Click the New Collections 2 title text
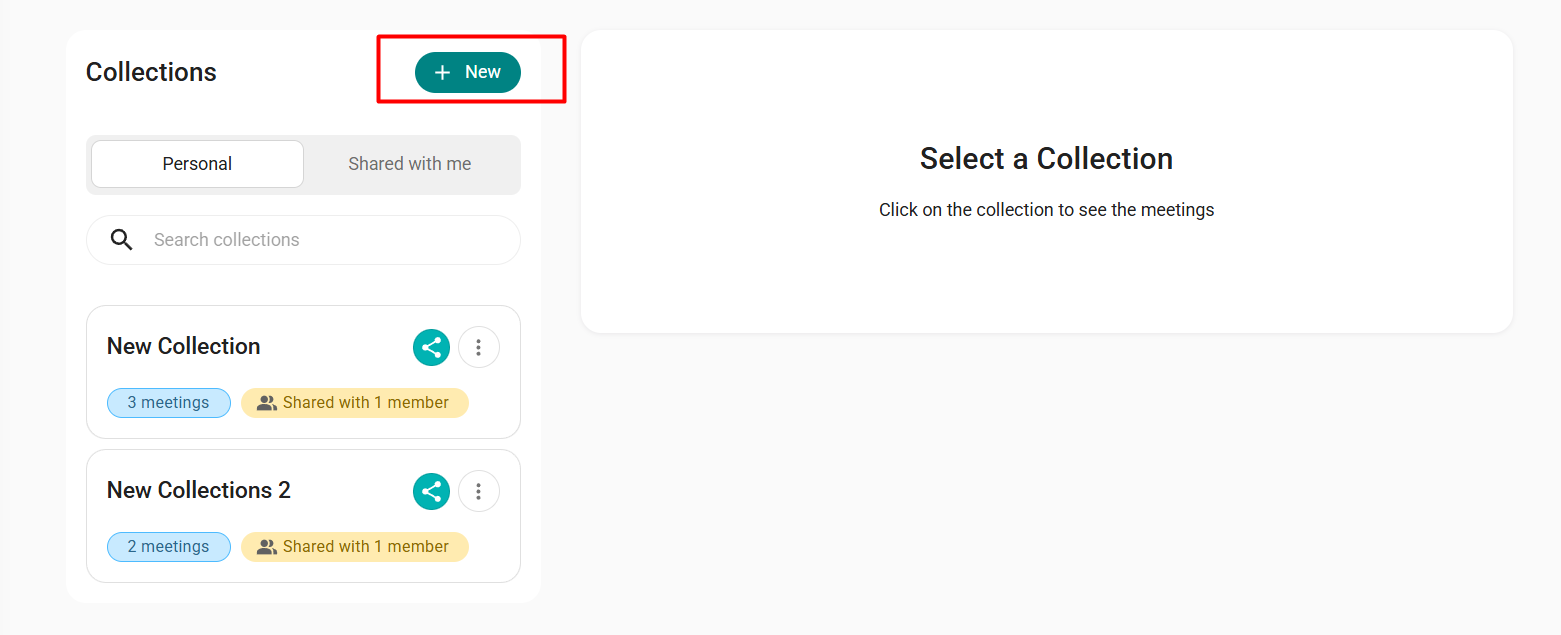1561x635 pixels. point(199,490)
